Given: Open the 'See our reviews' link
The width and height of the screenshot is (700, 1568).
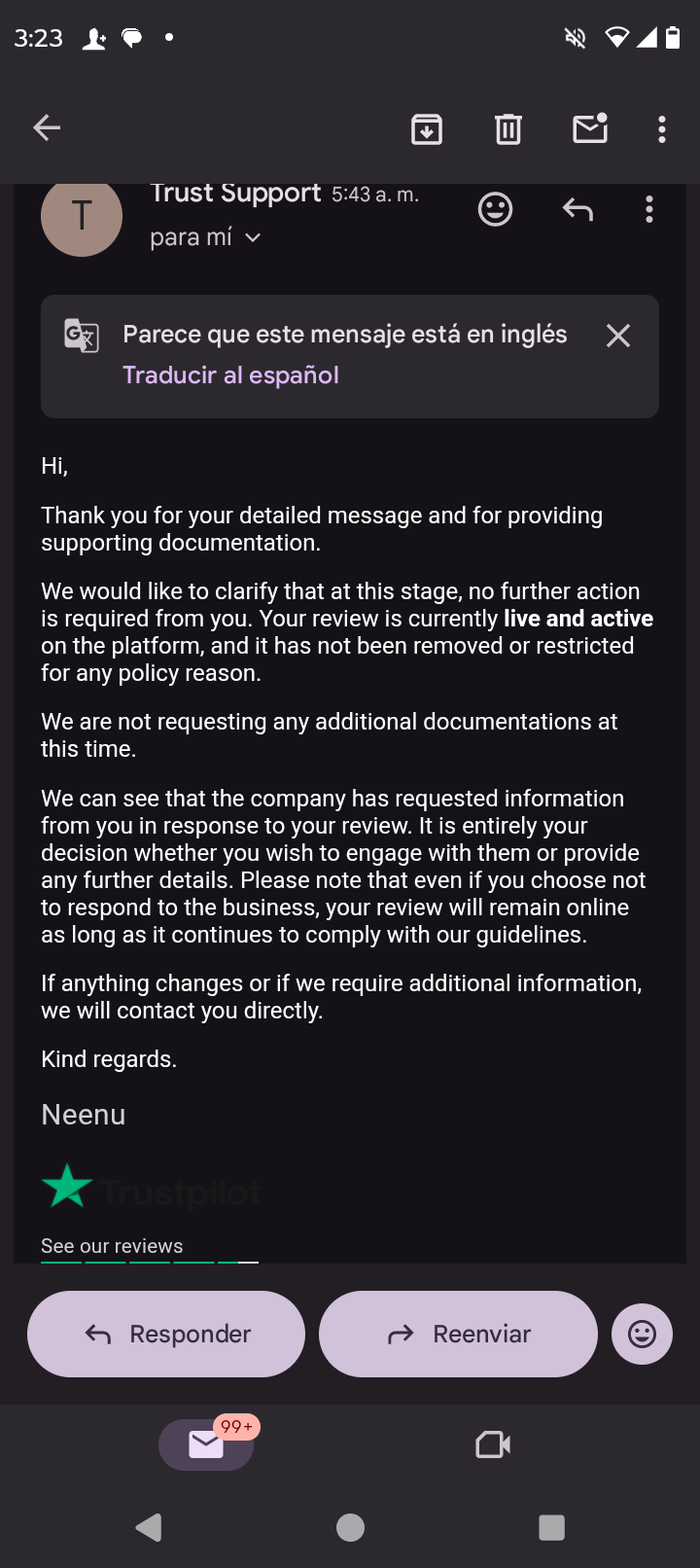Looking at the screenshot, I should (x=112, y=1246).
